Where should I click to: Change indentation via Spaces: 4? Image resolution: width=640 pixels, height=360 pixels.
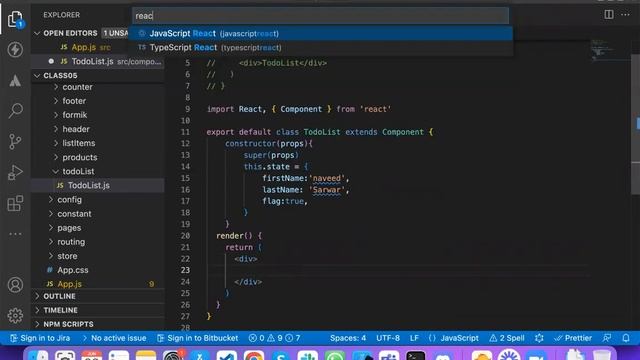click(x=348, y=338)
